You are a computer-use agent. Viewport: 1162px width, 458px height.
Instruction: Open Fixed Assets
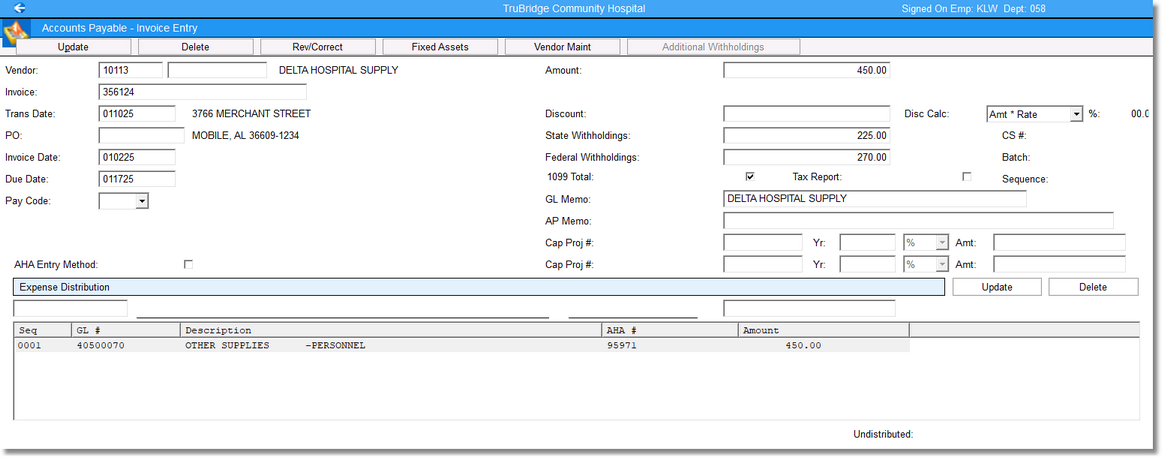pyautogui.click(x=440, y=47)
